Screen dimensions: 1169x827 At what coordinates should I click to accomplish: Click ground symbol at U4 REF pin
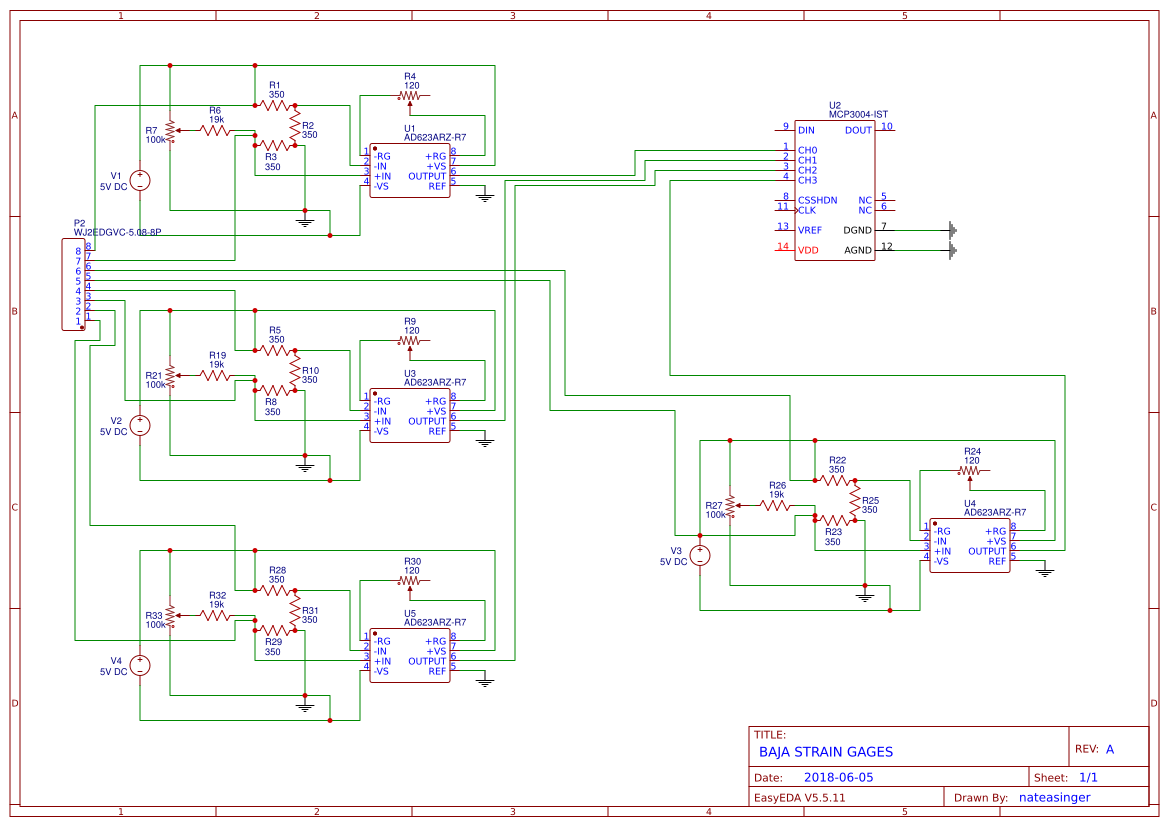pyautogui.click(x=1045, y=572)
